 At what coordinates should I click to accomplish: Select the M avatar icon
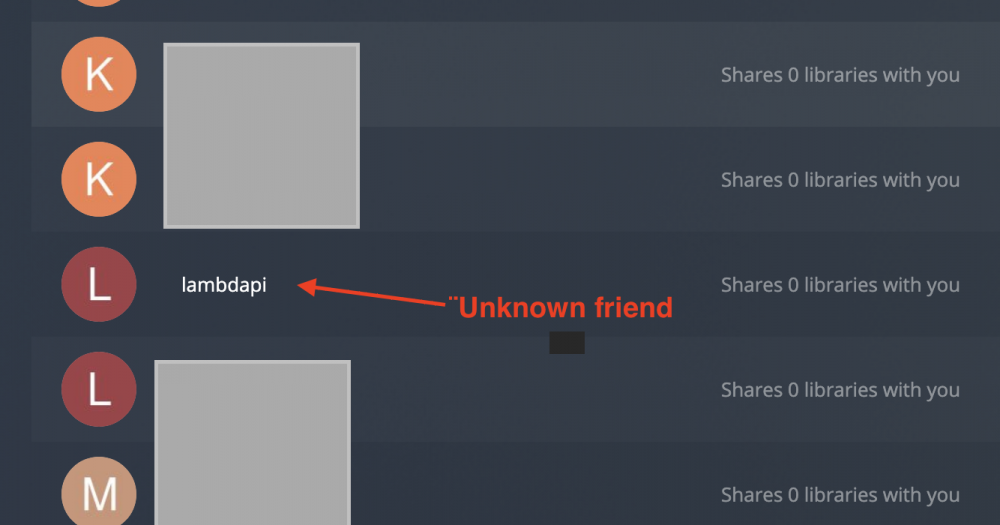[x=99, y=491]
